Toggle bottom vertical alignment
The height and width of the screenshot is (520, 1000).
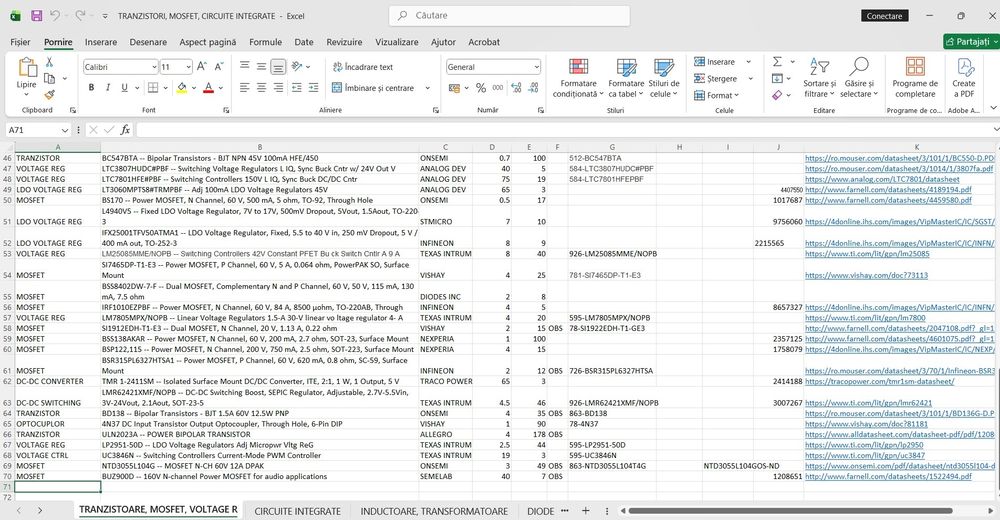[x=278, y=66]
